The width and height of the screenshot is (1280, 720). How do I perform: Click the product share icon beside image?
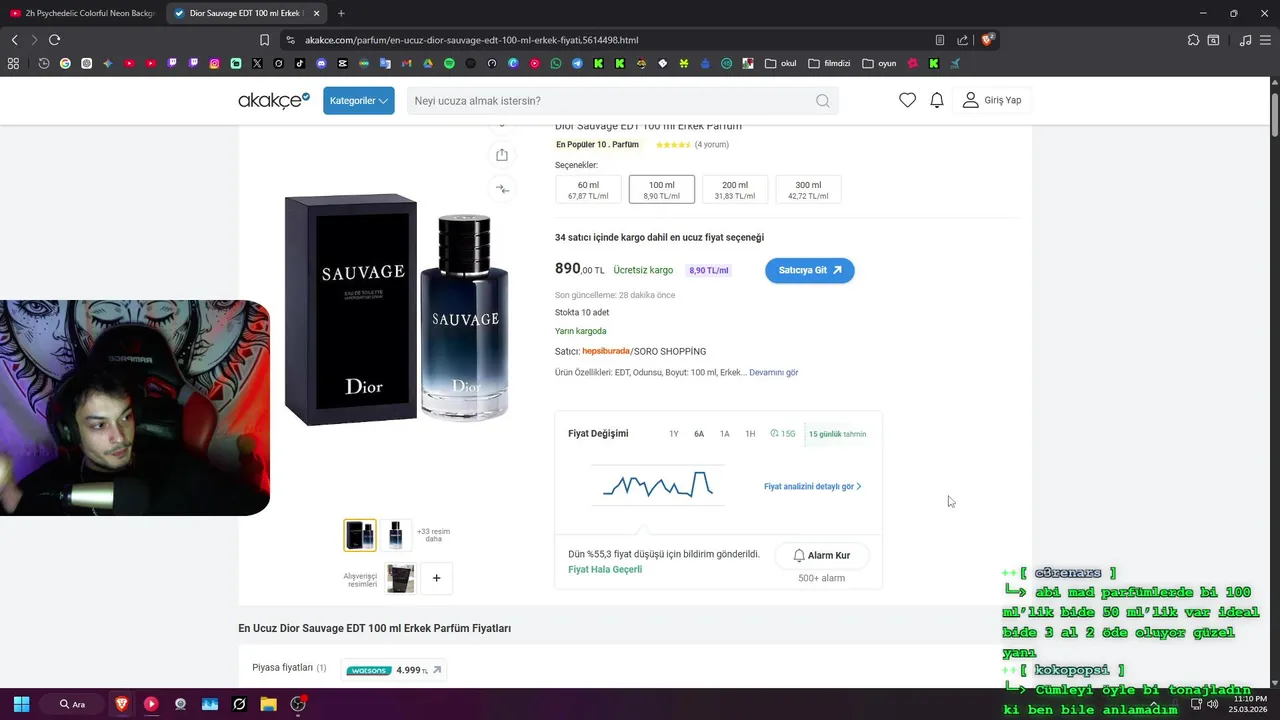coord(502,155)
